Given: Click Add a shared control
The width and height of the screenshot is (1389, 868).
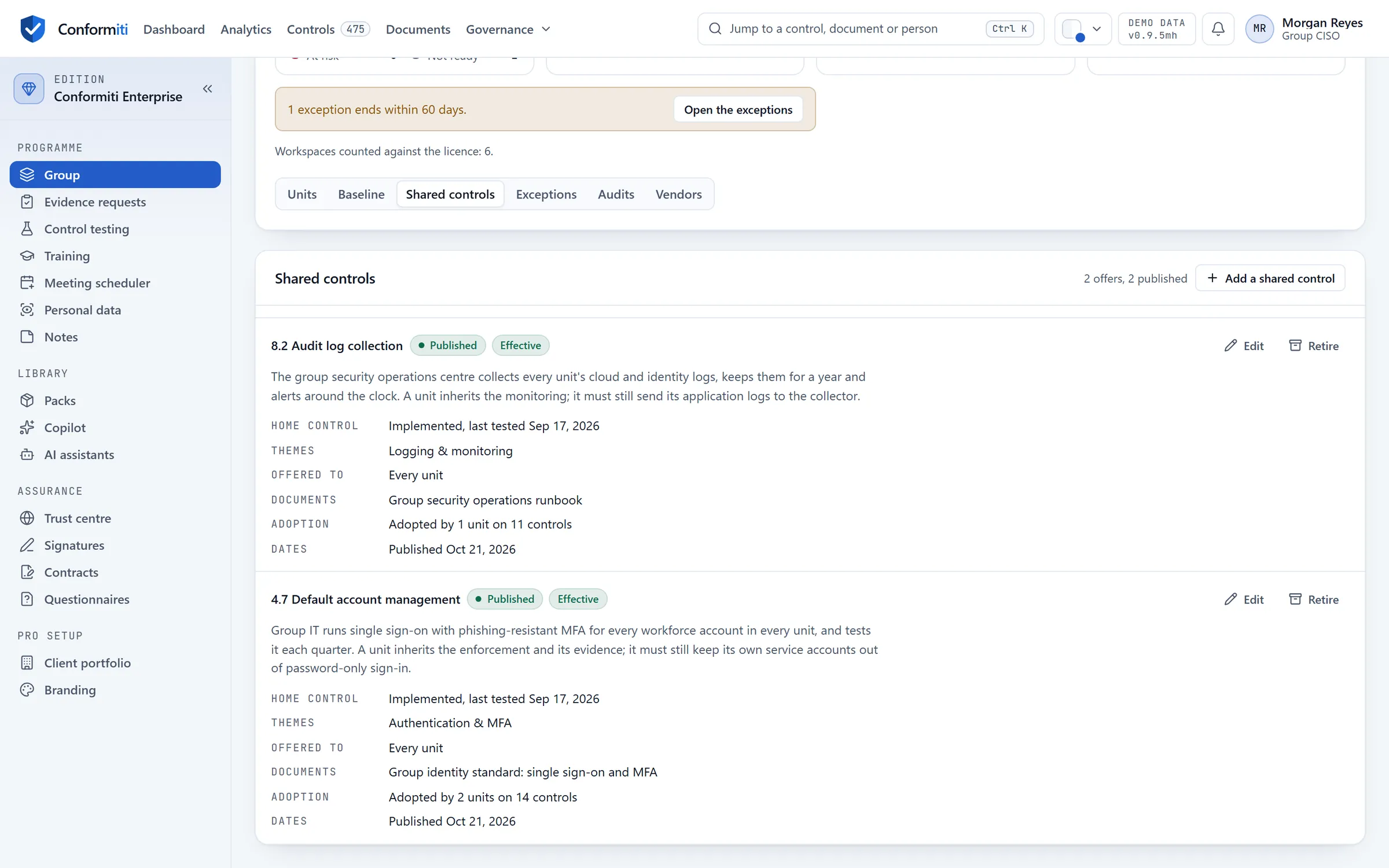Looking at the screenshot, I should [x=1270, y=278].
